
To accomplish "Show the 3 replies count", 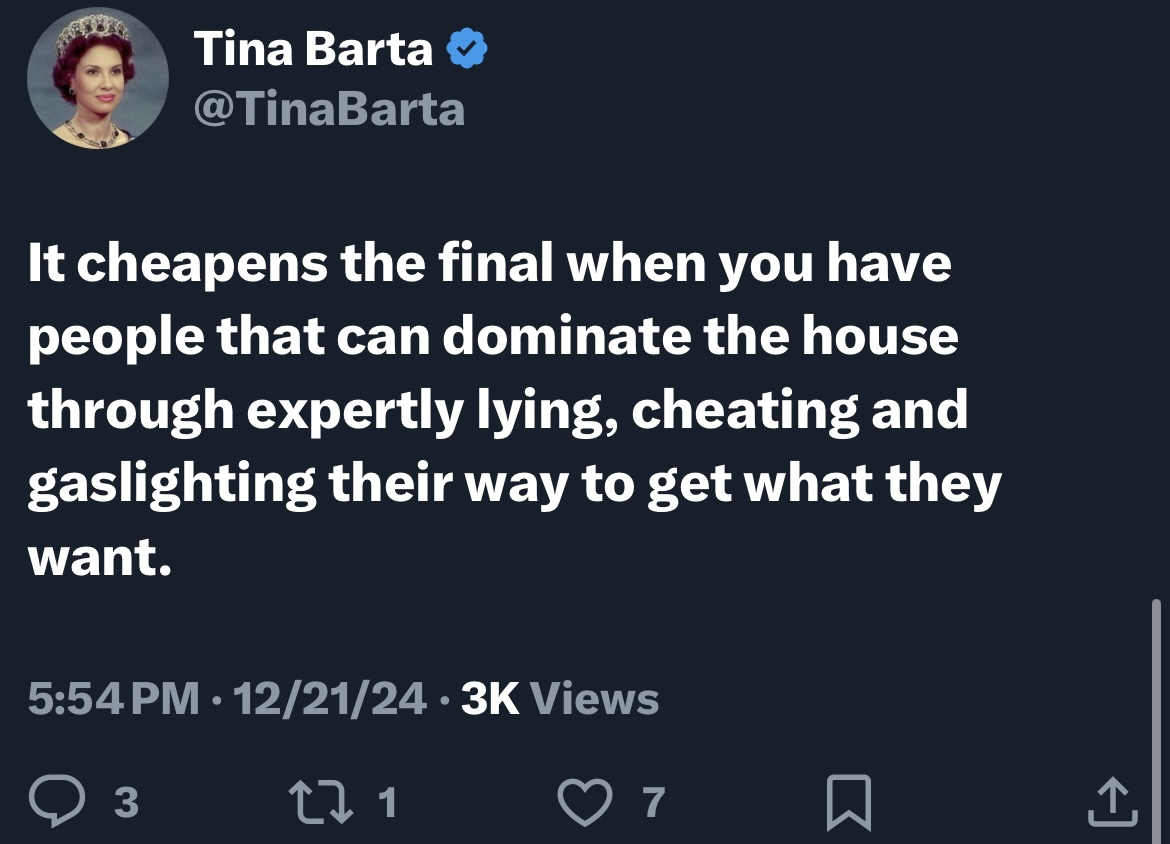I will 126,802.
